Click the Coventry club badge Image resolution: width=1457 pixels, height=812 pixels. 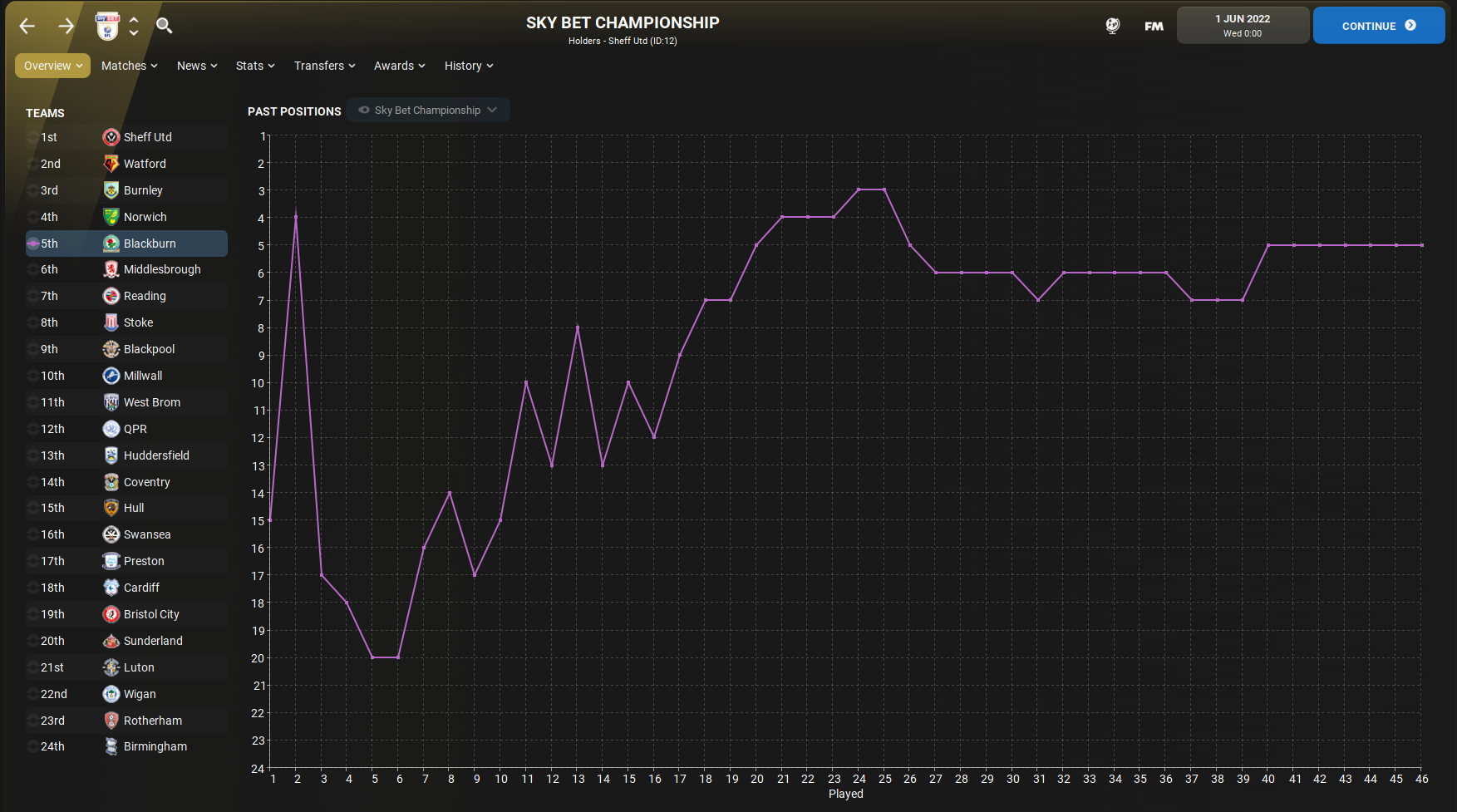[x=111, y=482]
